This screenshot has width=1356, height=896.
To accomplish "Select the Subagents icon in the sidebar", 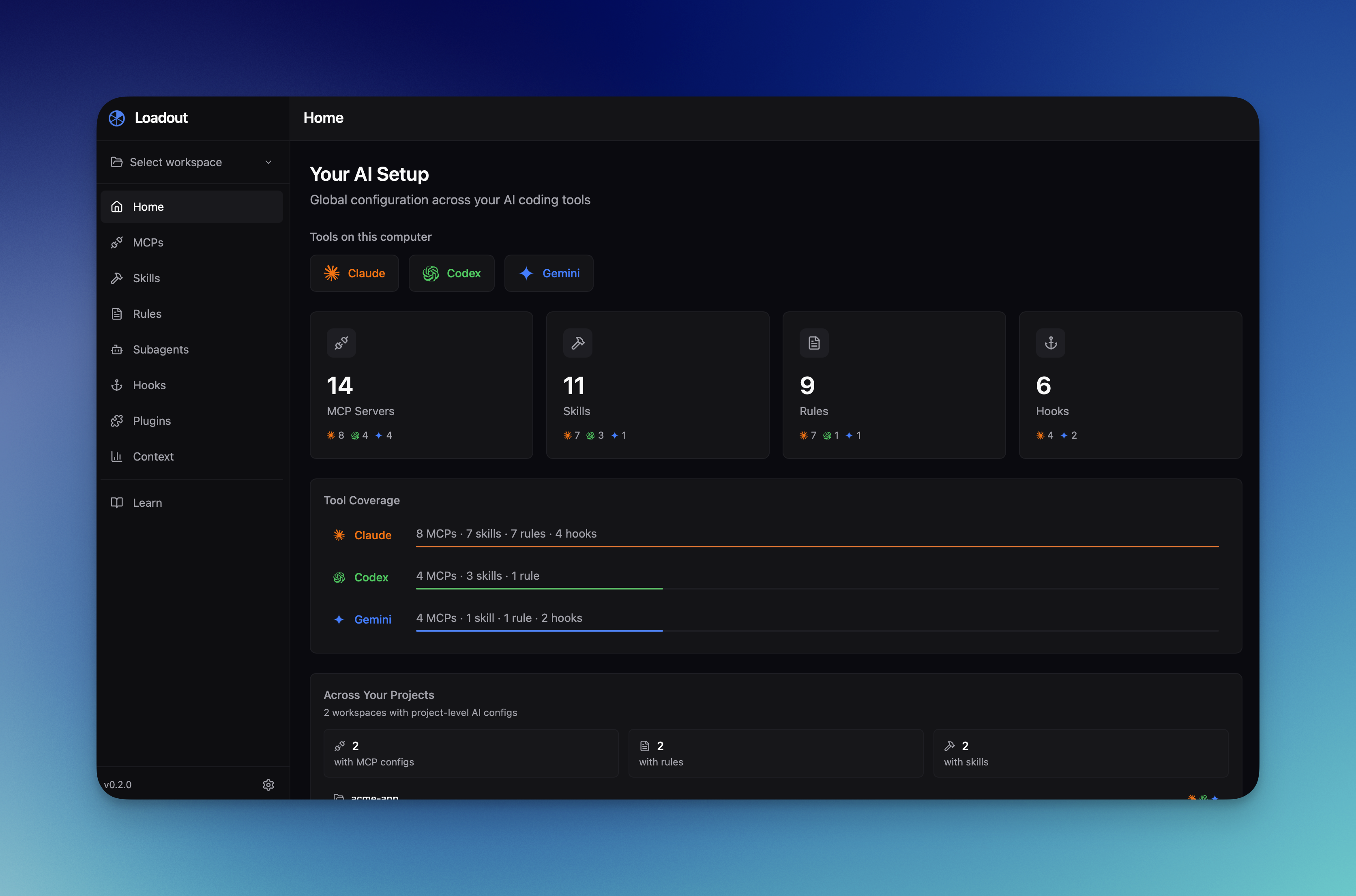I will coord(117,349).
